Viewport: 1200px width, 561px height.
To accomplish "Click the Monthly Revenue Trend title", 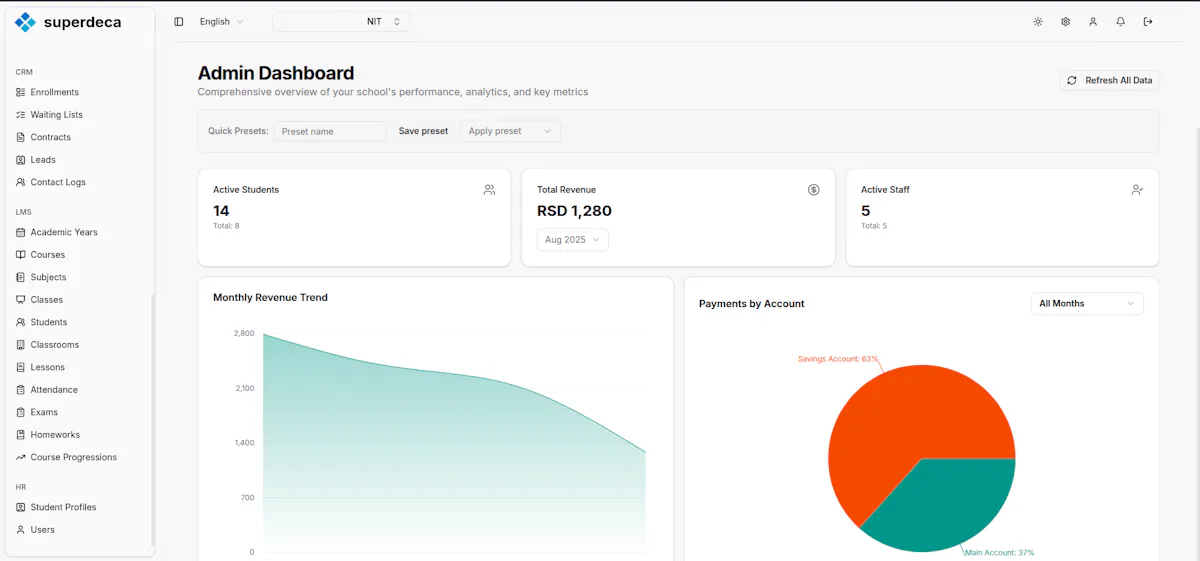I will 270,297.
